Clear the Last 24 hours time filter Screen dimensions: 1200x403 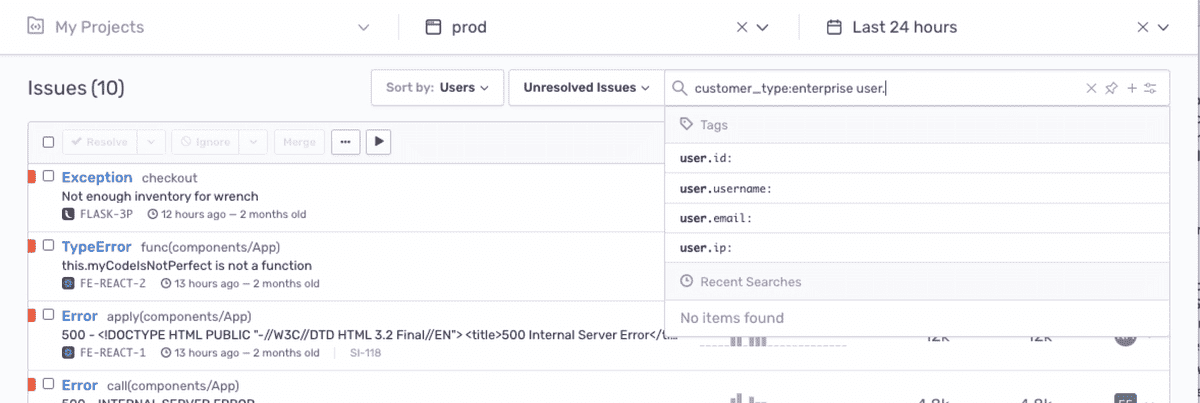[x=1142, y=27]
